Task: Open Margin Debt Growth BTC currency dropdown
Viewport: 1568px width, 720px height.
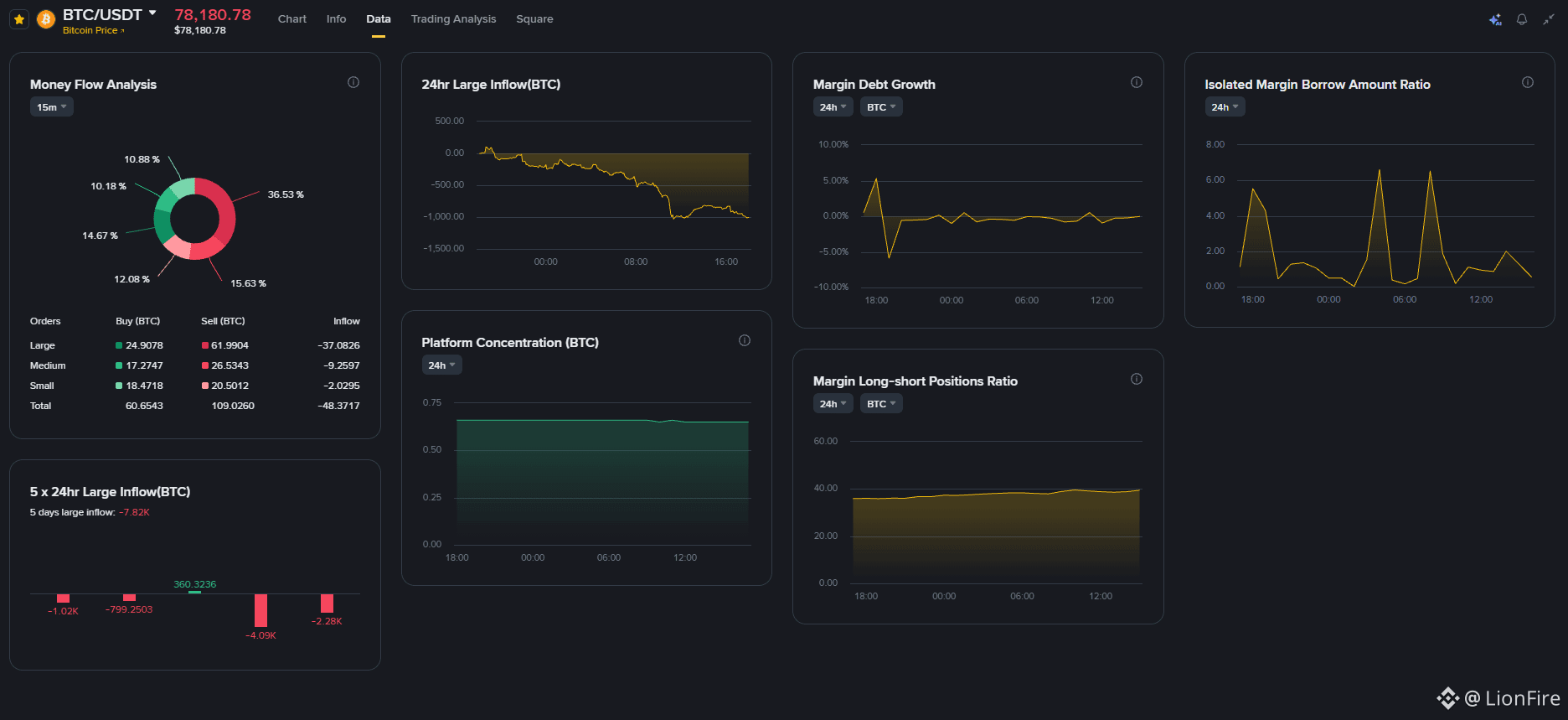Action: (x=881, y=107)
